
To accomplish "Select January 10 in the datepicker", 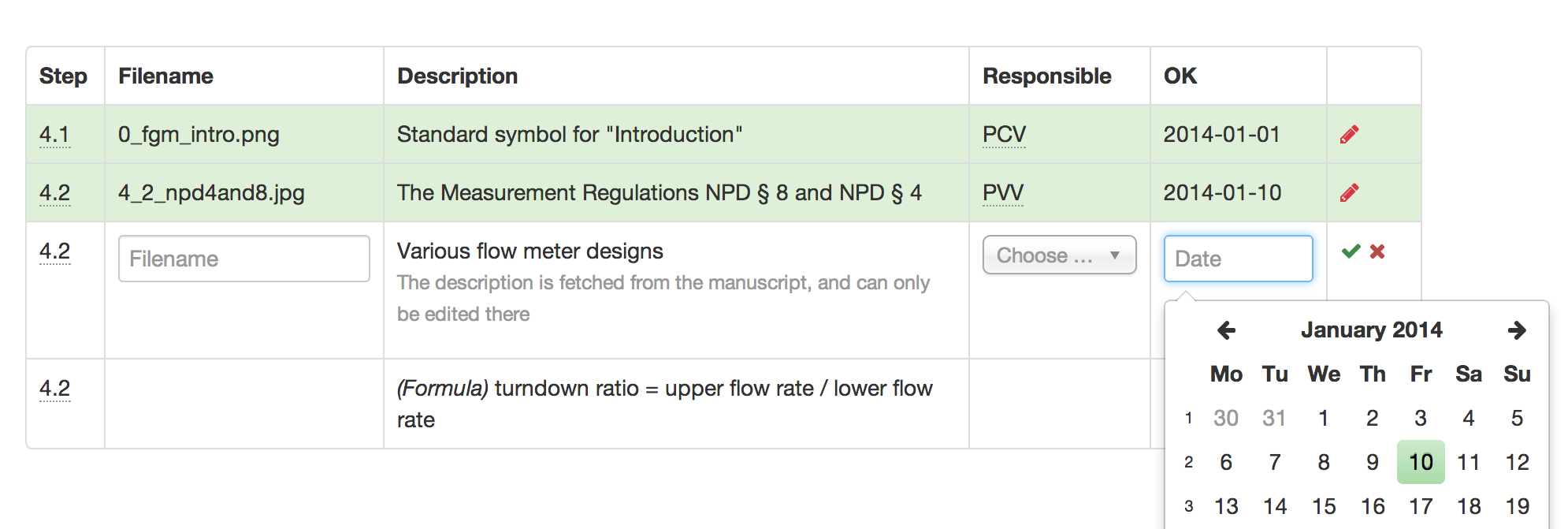I will point(1421,462).
